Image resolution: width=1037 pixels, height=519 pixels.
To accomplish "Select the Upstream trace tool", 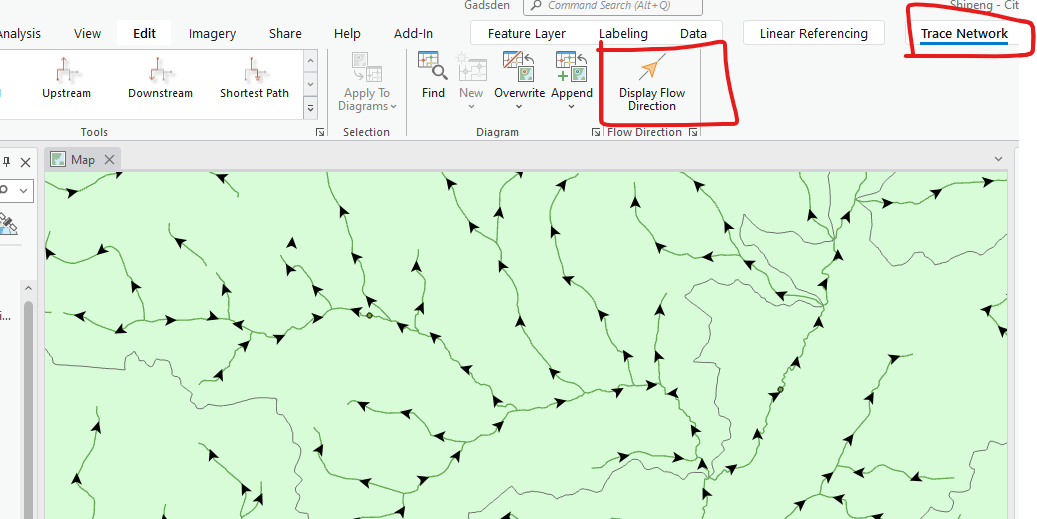I will click(66, 78).
